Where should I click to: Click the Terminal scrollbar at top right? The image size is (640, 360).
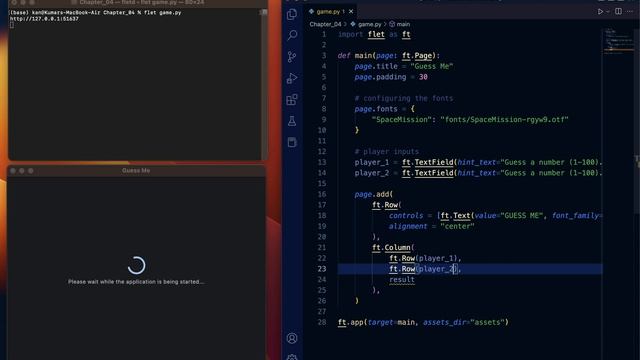click(264, 12)
